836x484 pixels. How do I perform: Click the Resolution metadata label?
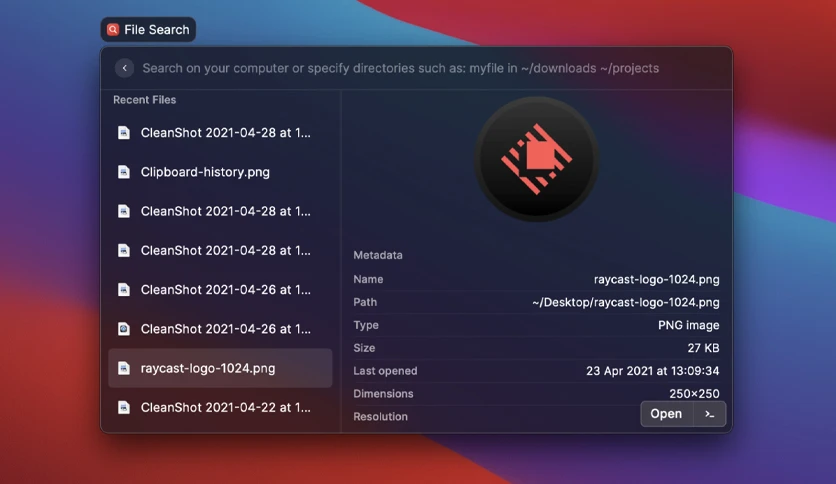[x=380, y=417]
